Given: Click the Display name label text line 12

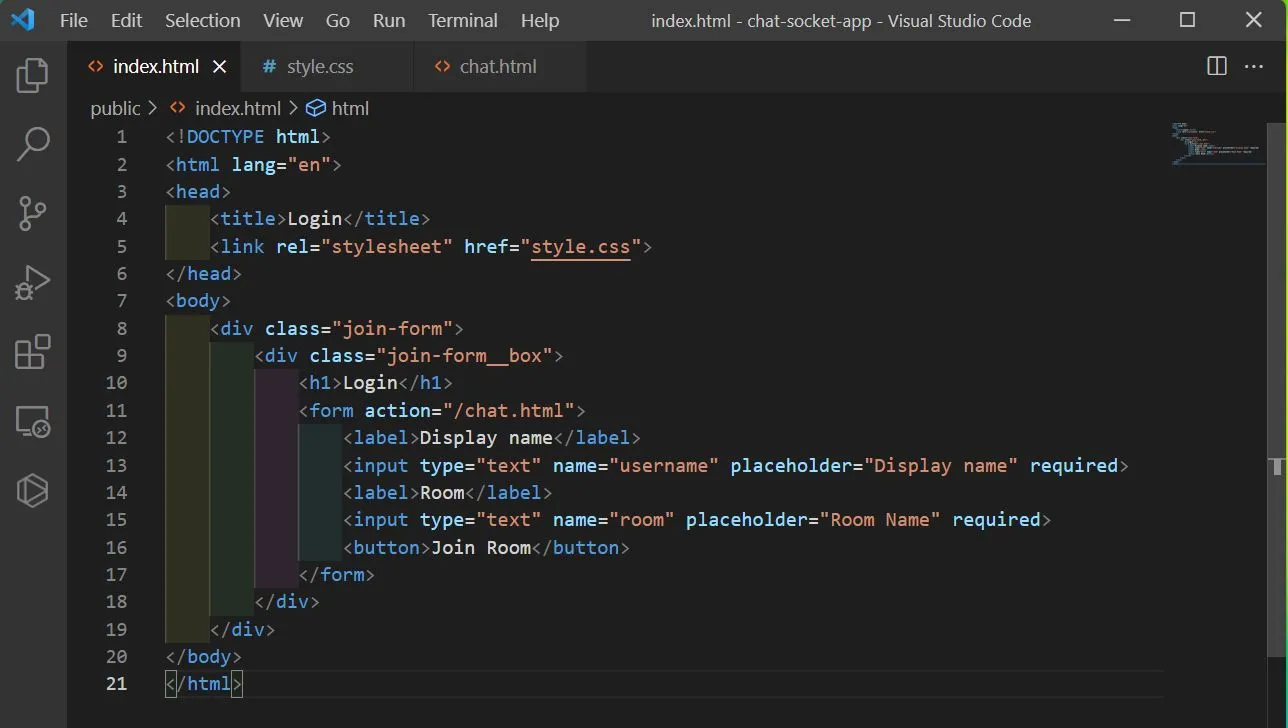Looking at the screenshot, I should pyautogui.click(x=486, y=438).
